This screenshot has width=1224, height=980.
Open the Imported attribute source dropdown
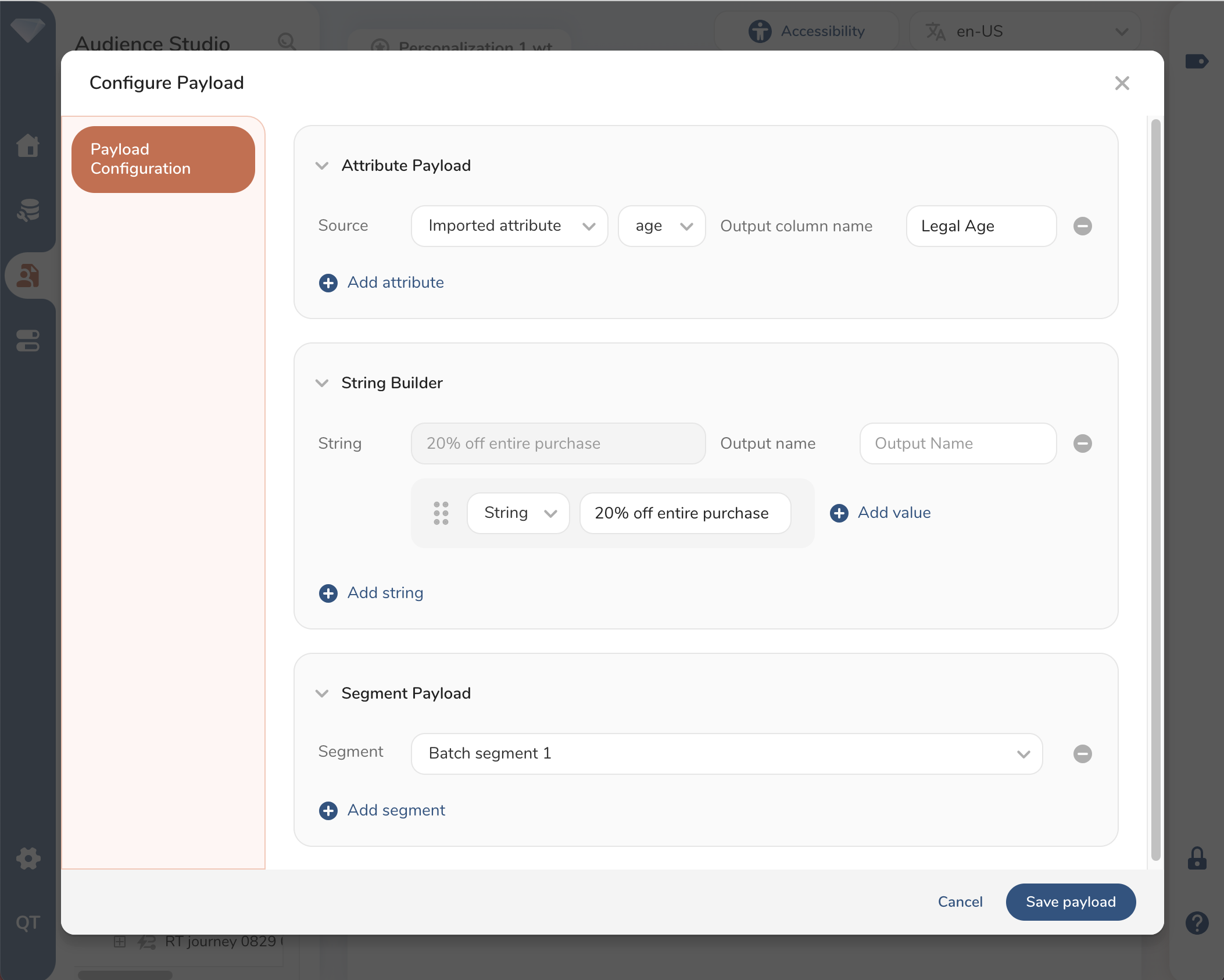[509, 226]
